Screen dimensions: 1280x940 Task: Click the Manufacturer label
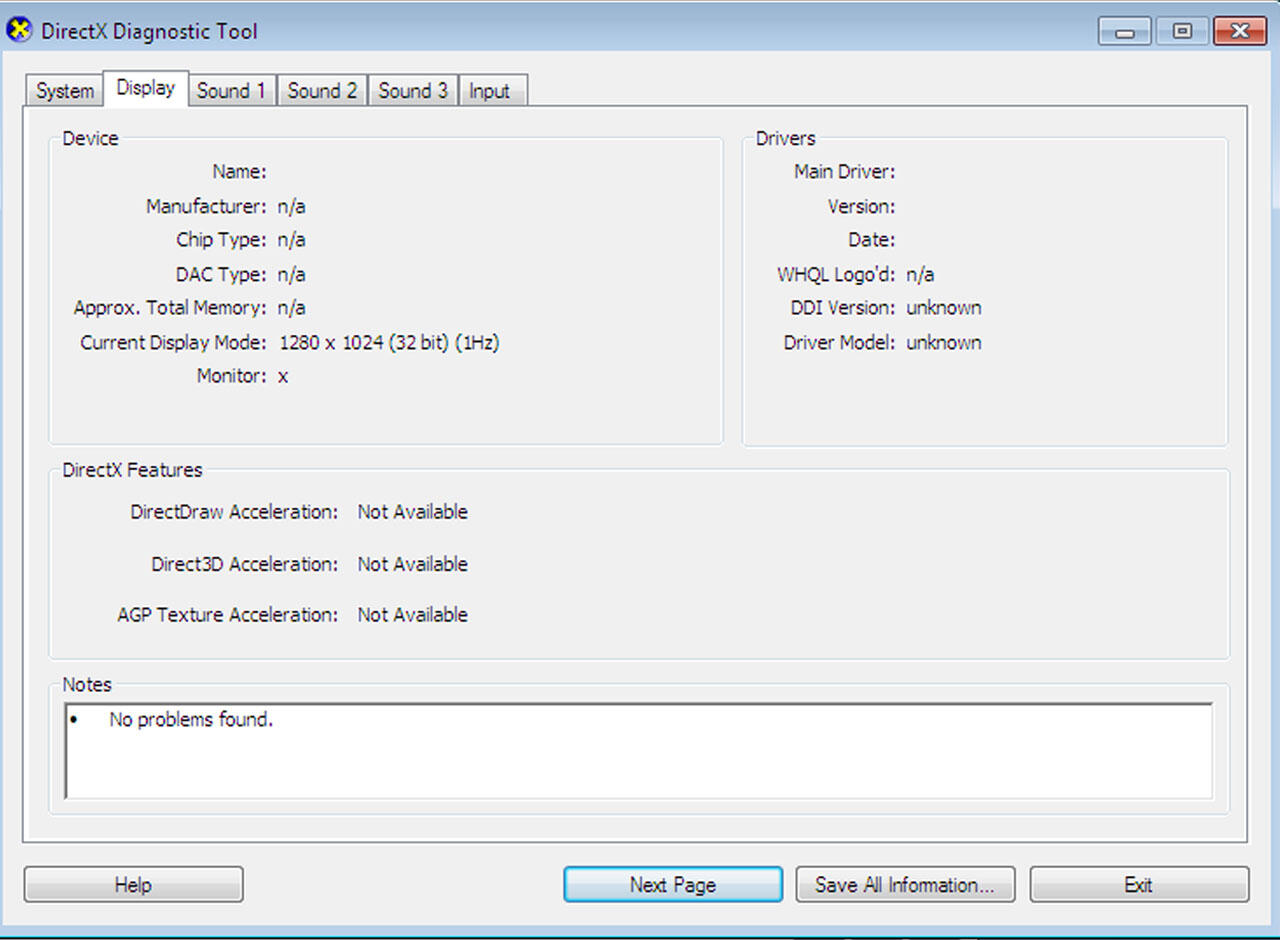(x=206, y=207)
